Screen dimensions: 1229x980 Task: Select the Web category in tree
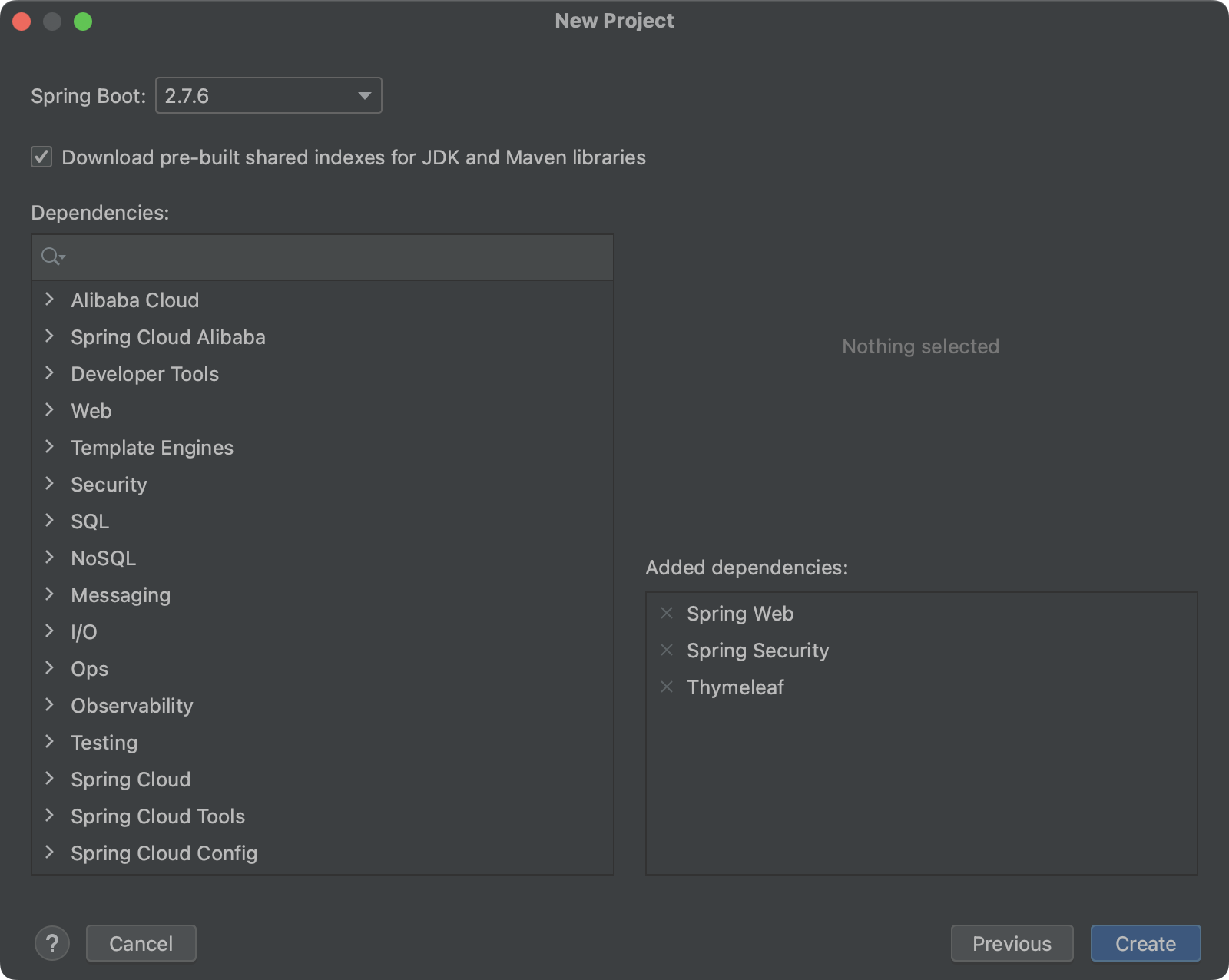(x=91, y=411)
